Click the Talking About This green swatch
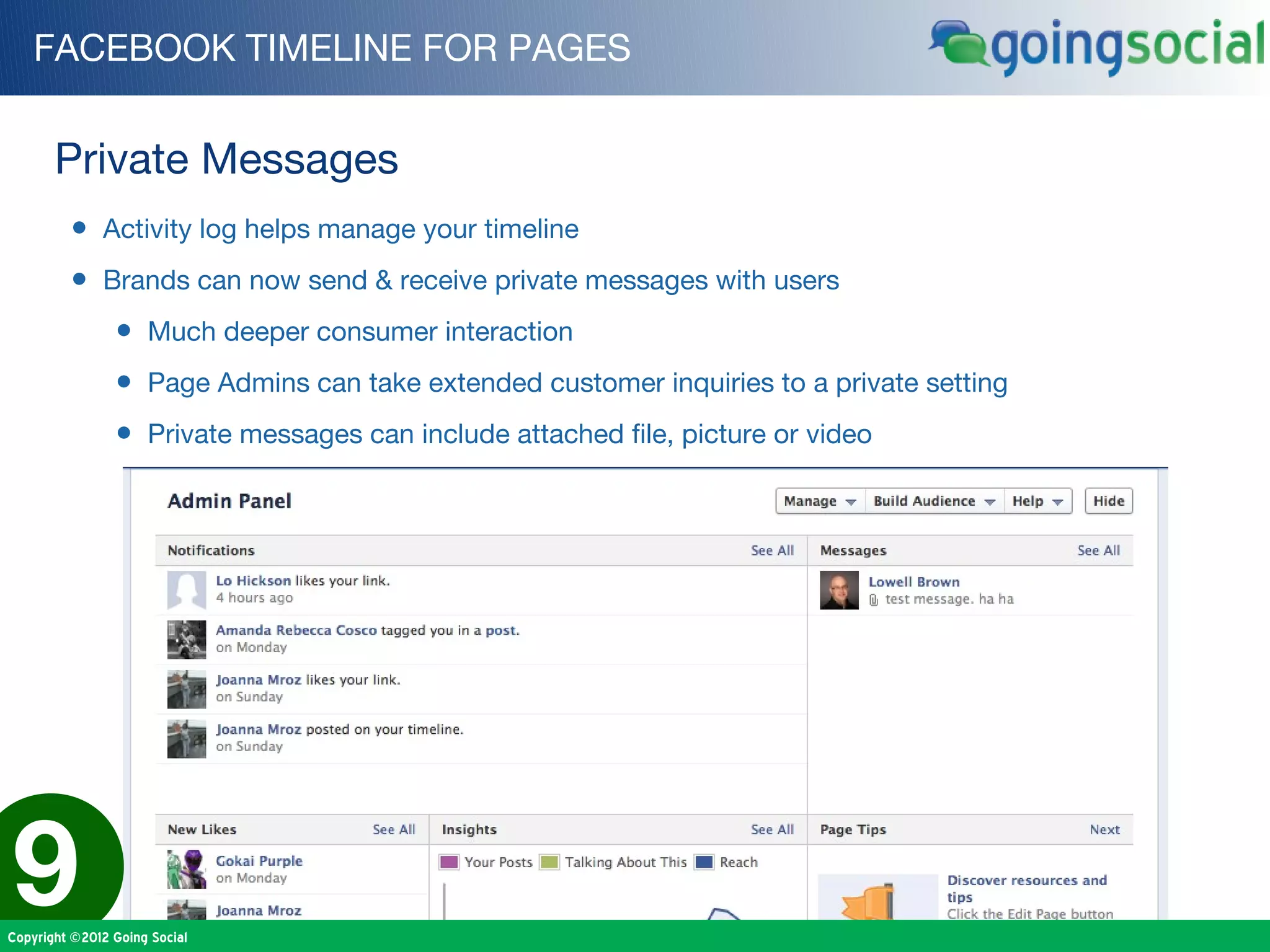 [549, 862]
